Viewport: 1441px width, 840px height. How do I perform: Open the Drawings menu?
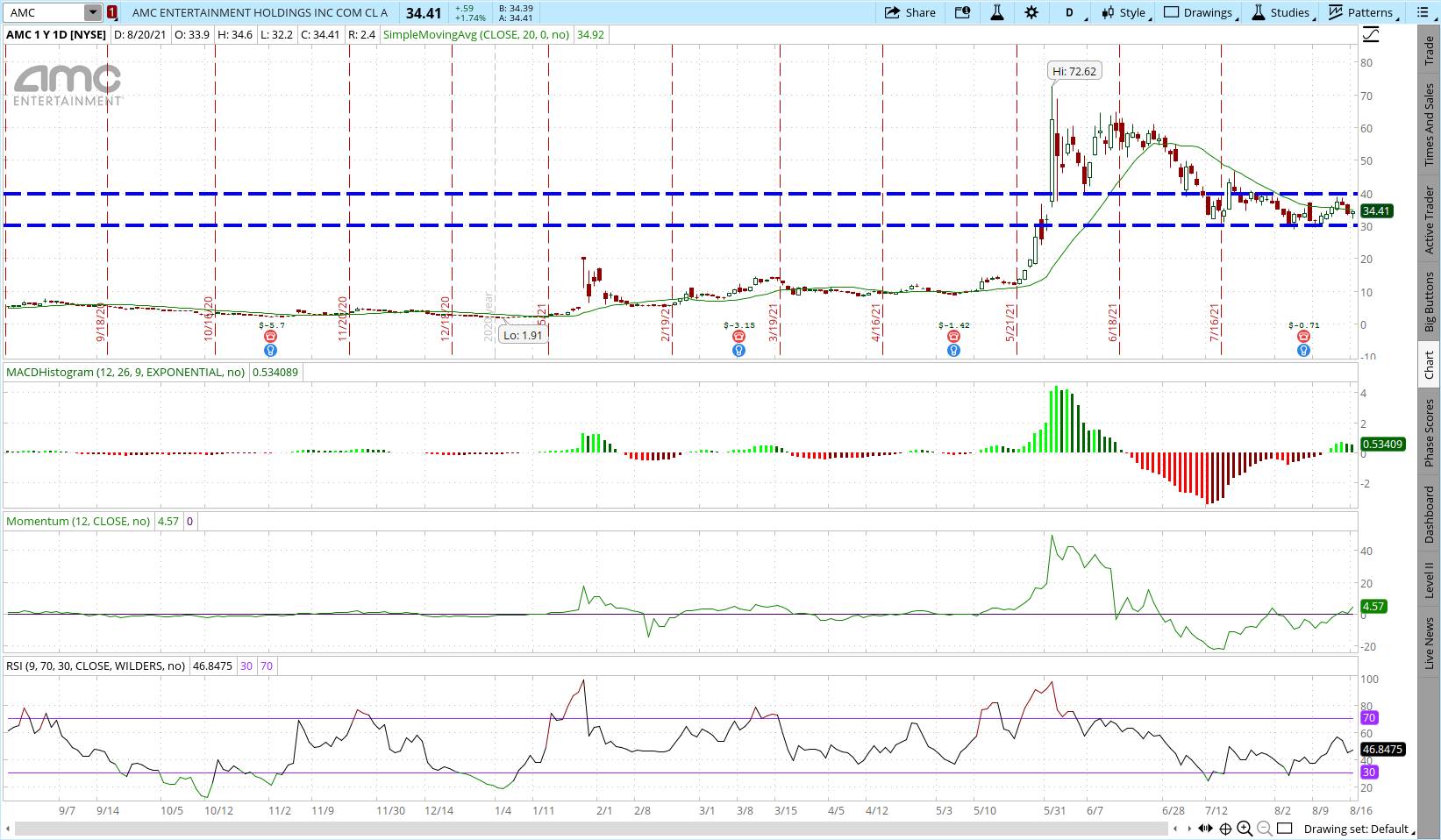point(1198,12)
